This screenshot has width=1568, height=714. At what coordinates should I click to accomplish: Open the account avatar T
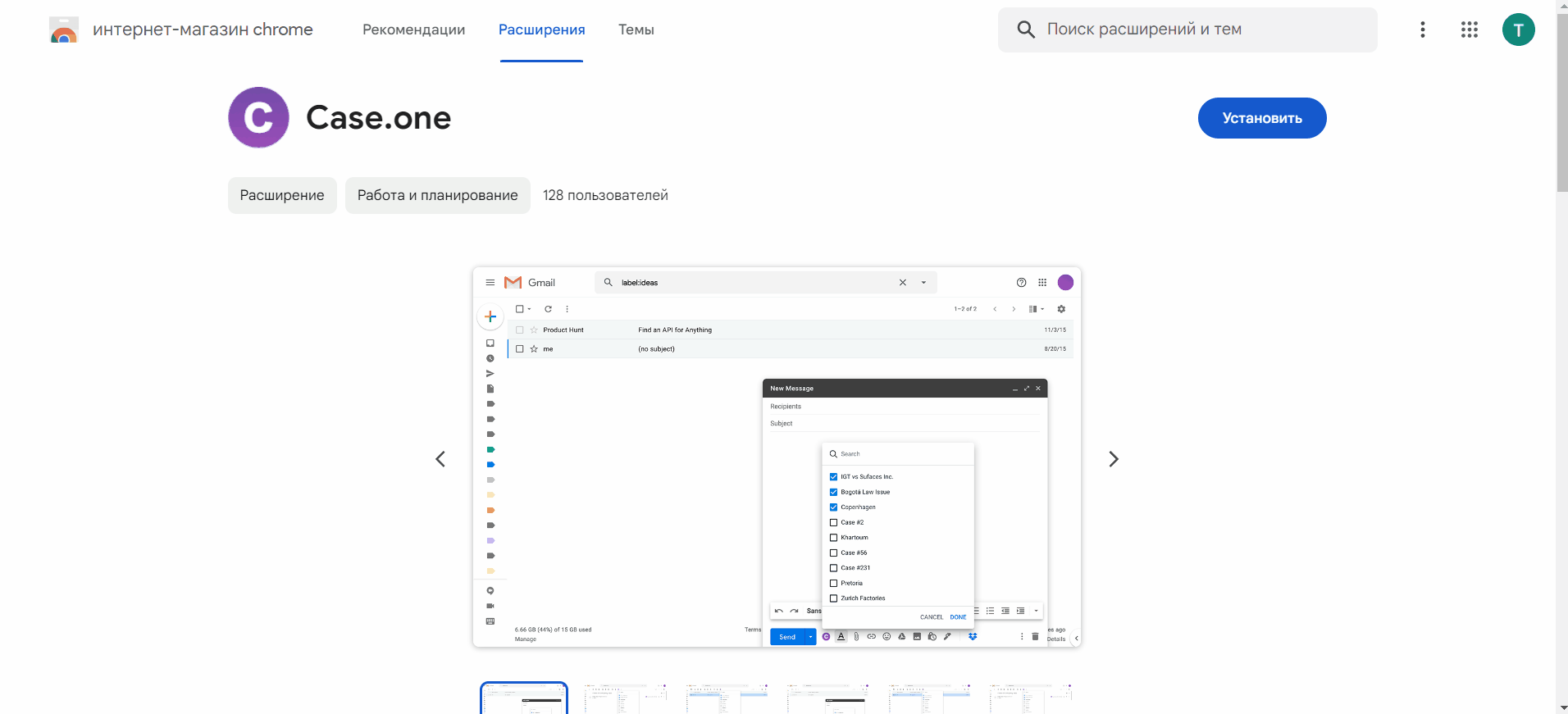[1519, 30]
